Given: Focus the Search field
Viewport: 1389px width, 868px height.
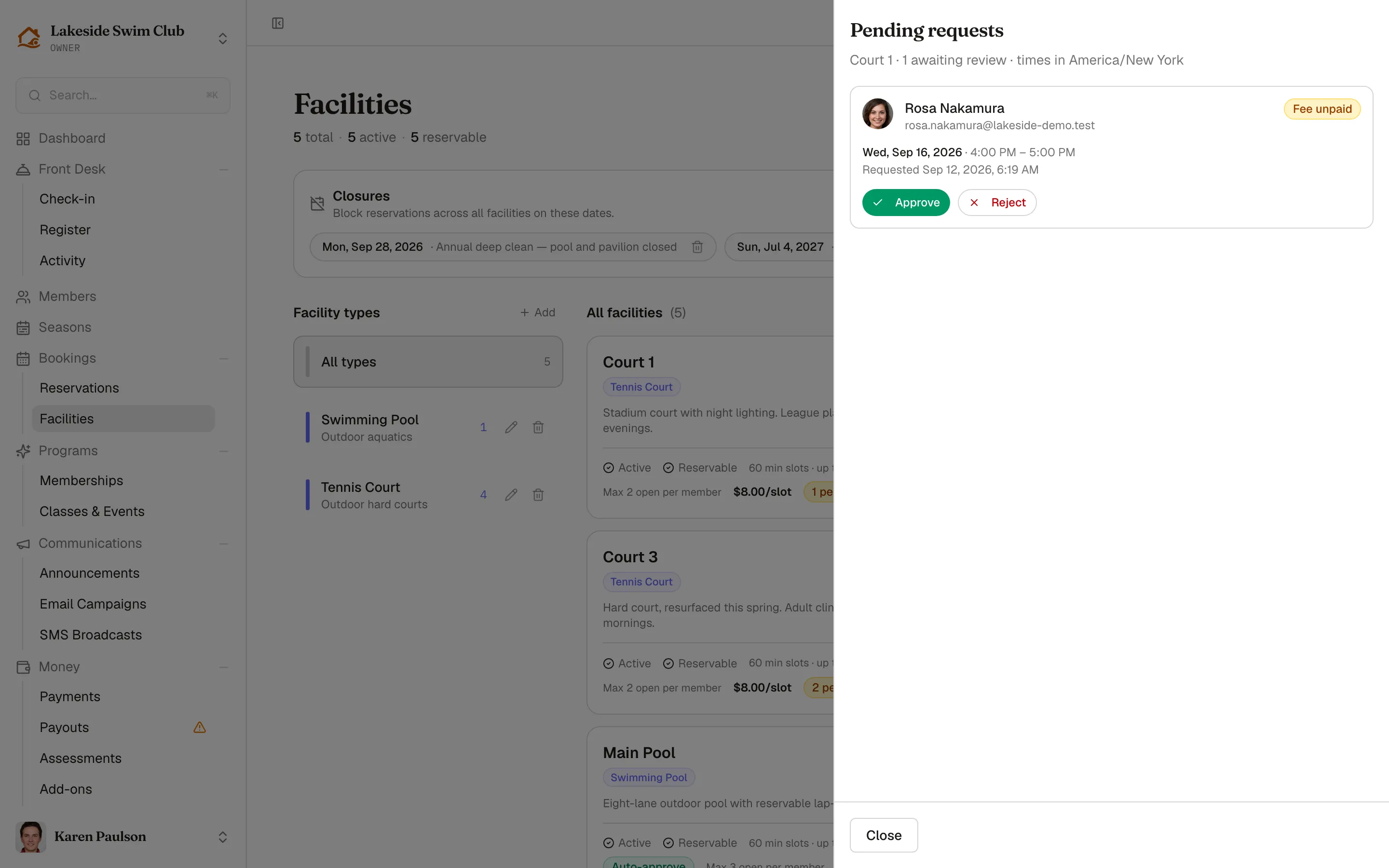Looking at the screenshot, I should [x=123, y=95].
